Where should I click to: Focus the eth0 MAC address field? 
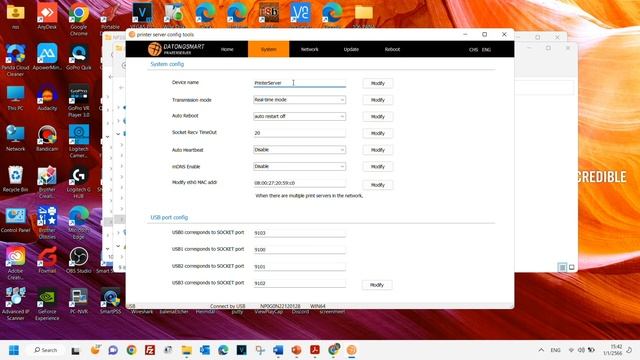pyautogui.click(x=299, y=183)
